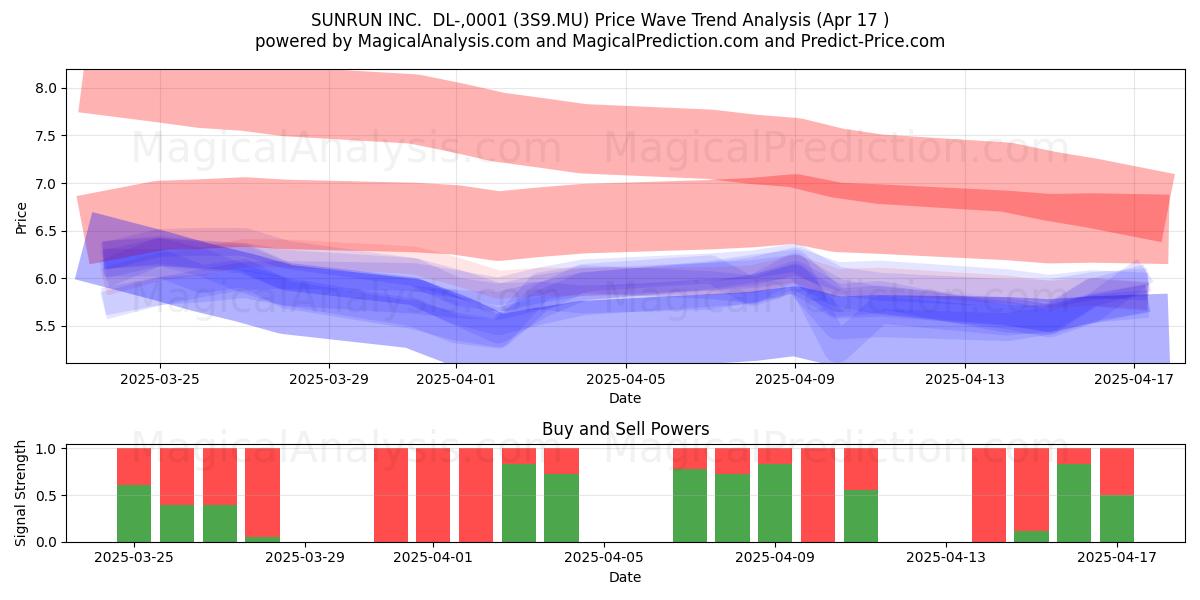Screen dimensions: 1200x600
Task: Click the 'Date' label below the price chart
Action: 625,398
